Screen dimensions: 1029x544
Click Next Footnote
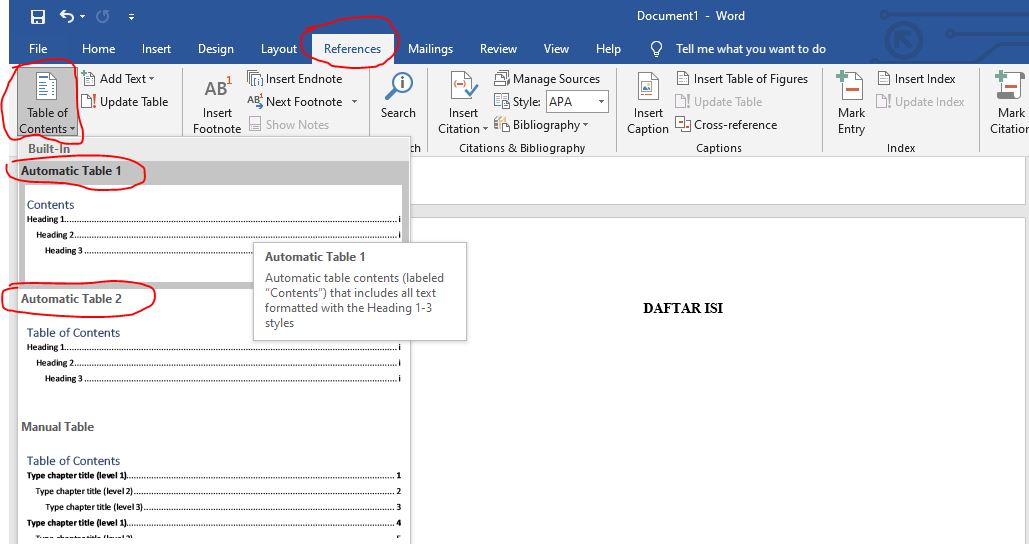295,102
